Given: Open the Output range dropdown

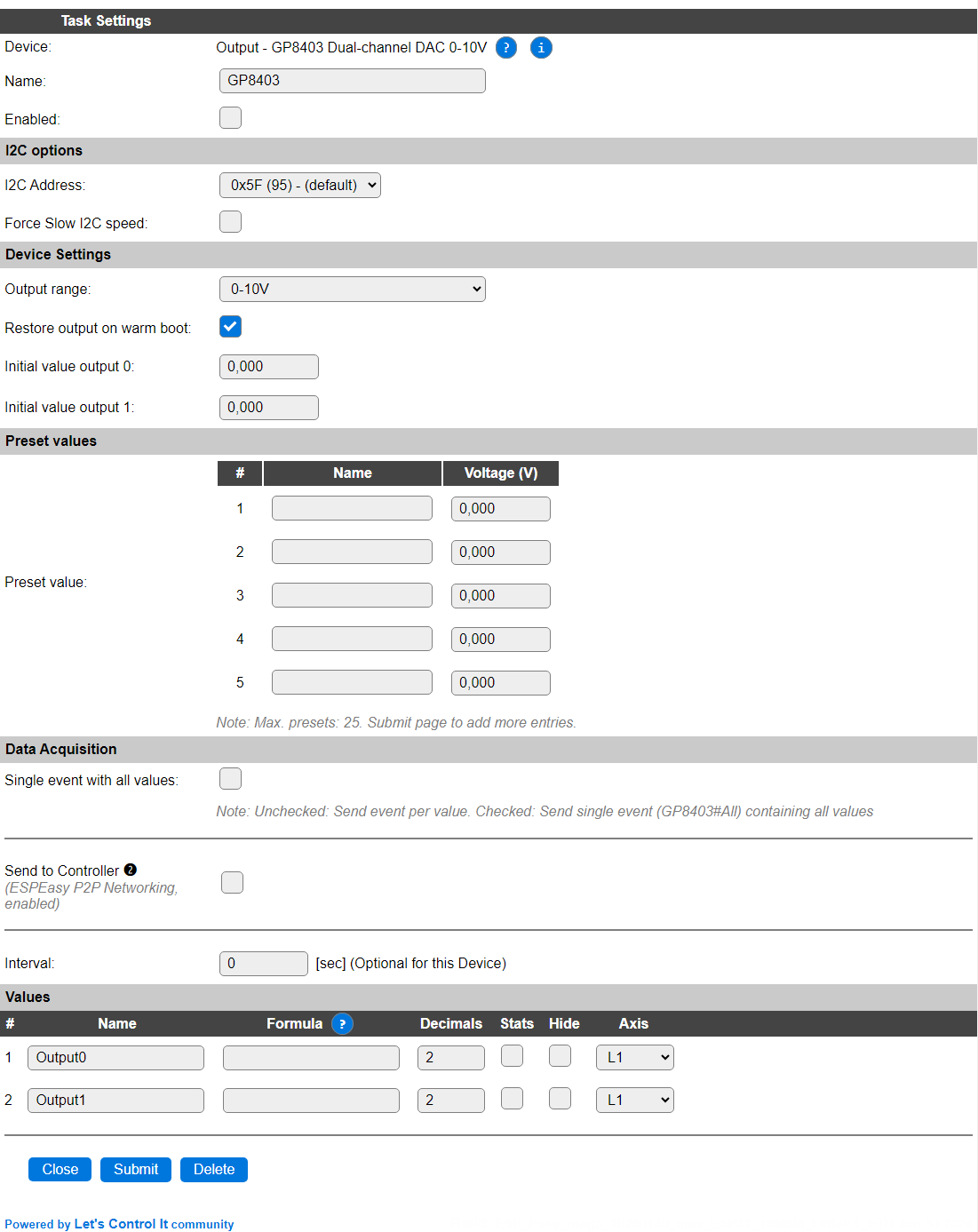Looking at the screenshot, I should [353, 290].
